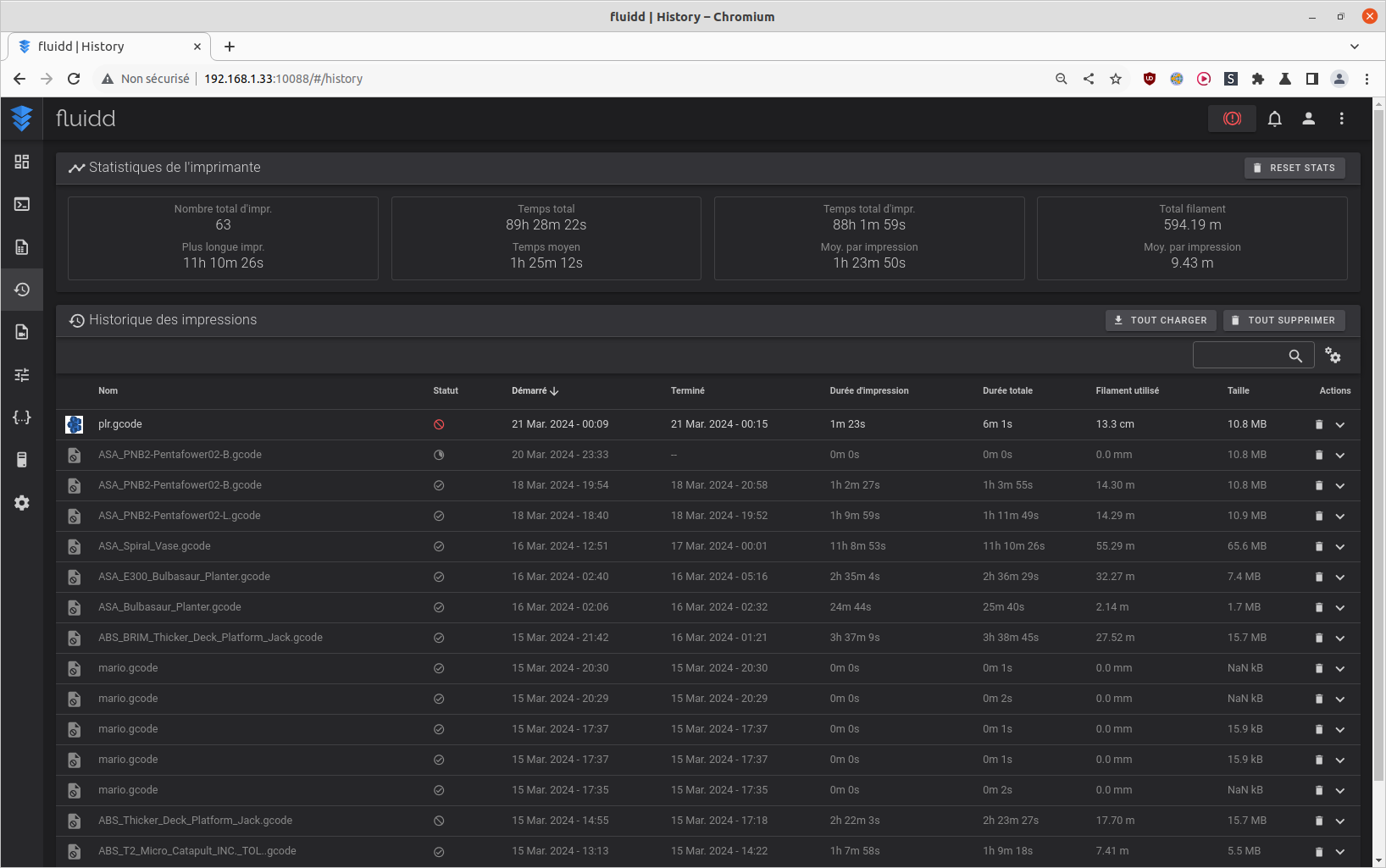This screenshot has width=1386, height=868.
Task: Expand details for ABS_Thicker_Deck_Platform_Jack.gcode row
Action: click(x=1340, y=821)
